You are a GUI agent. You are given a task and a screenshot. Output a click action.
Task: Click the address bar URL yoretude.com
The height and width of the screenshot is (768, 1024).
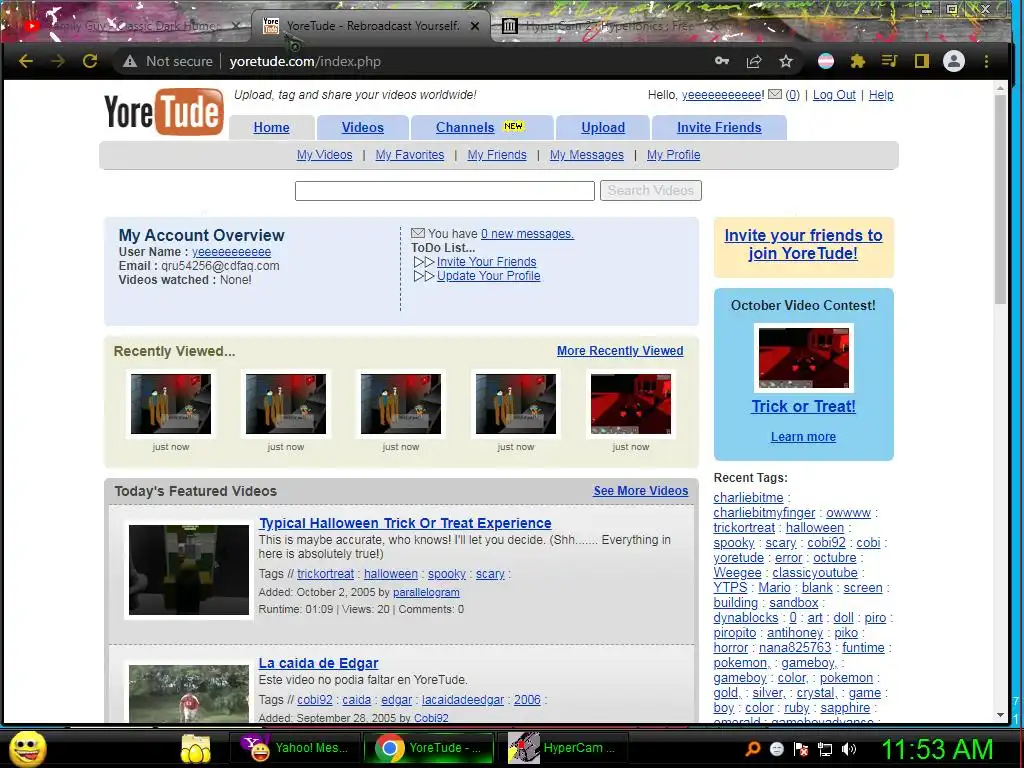pyautogui.click(x=305, y=61)
